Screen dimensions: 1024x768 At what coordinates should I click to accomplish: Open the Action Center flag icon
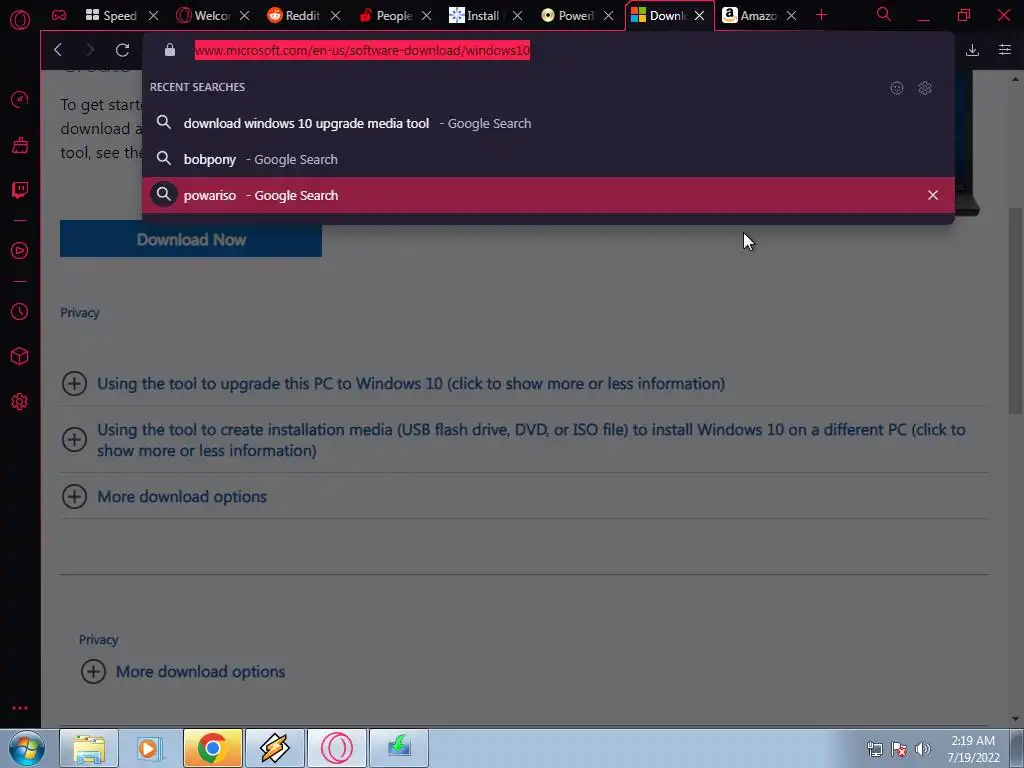pos(899,750)
